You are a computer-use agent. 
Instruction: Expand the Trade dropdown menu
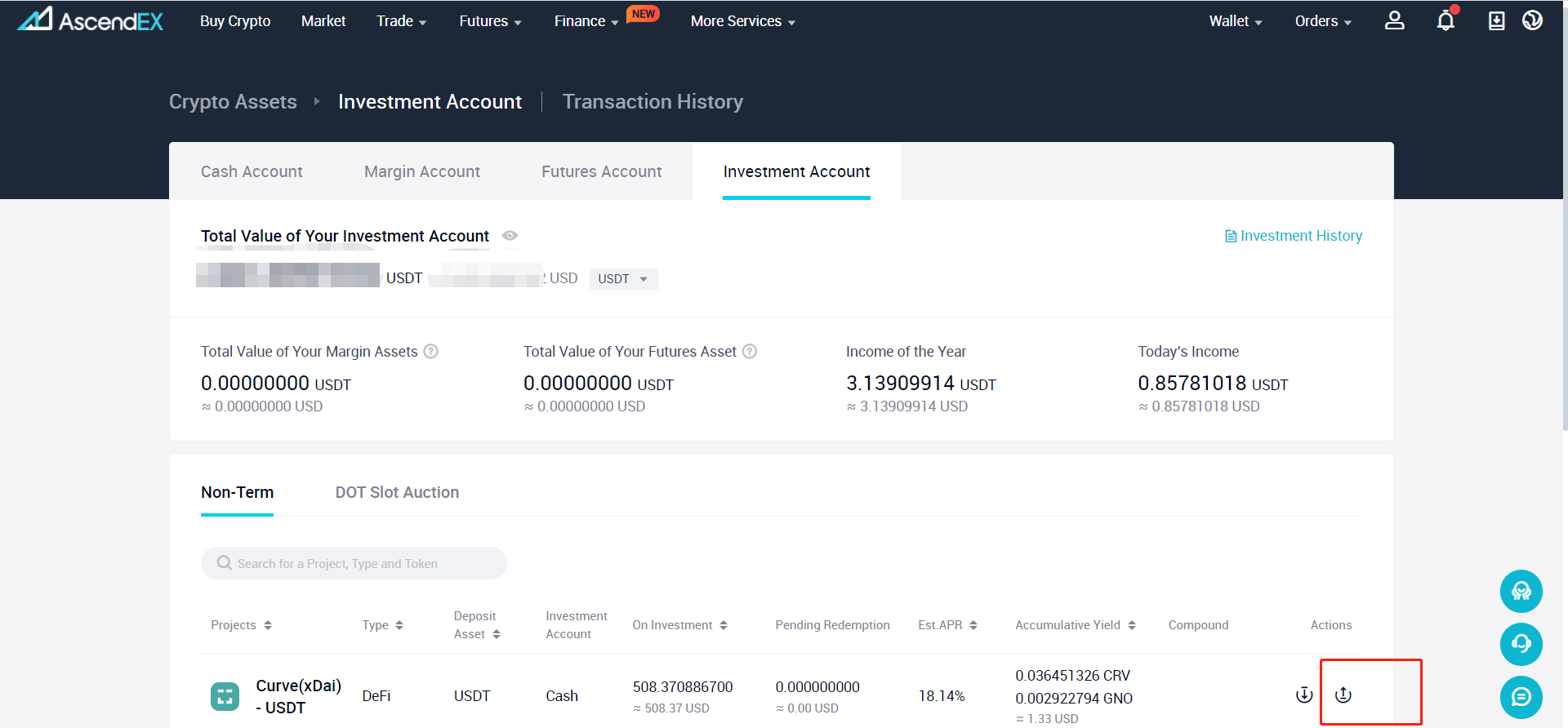(x=401, y=21)
